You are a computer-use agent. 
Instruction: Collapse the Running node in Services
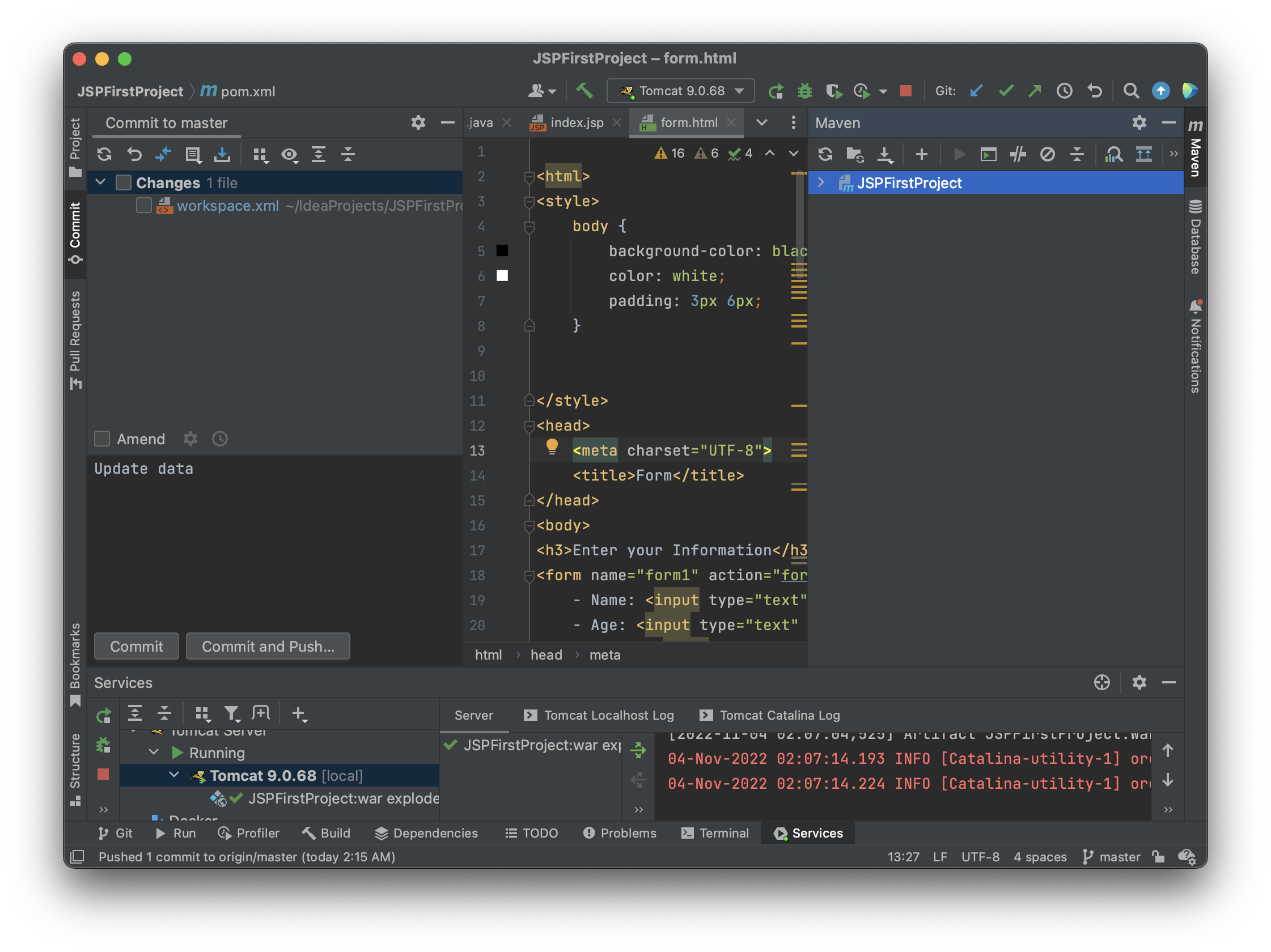pyautogui.click(x=154, y=752)
